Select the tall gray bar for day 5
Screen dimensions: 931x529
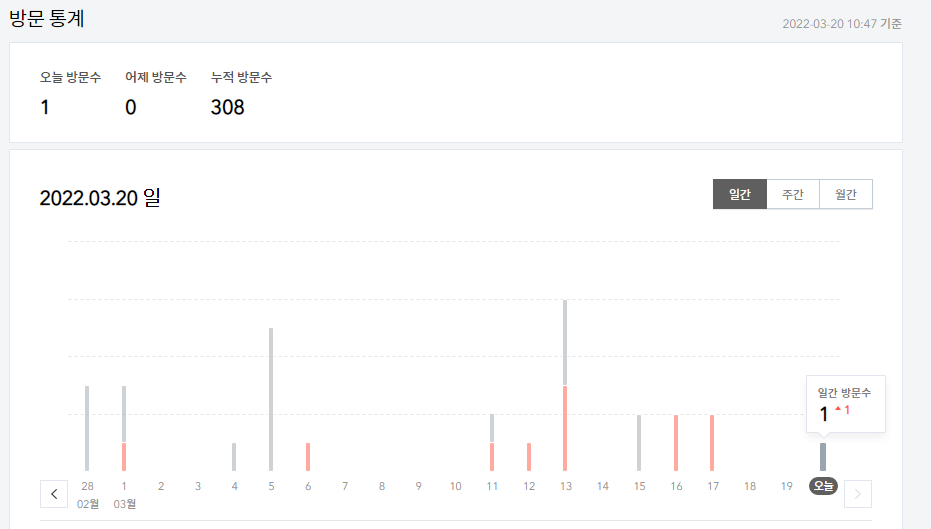(x=271, y=400)
